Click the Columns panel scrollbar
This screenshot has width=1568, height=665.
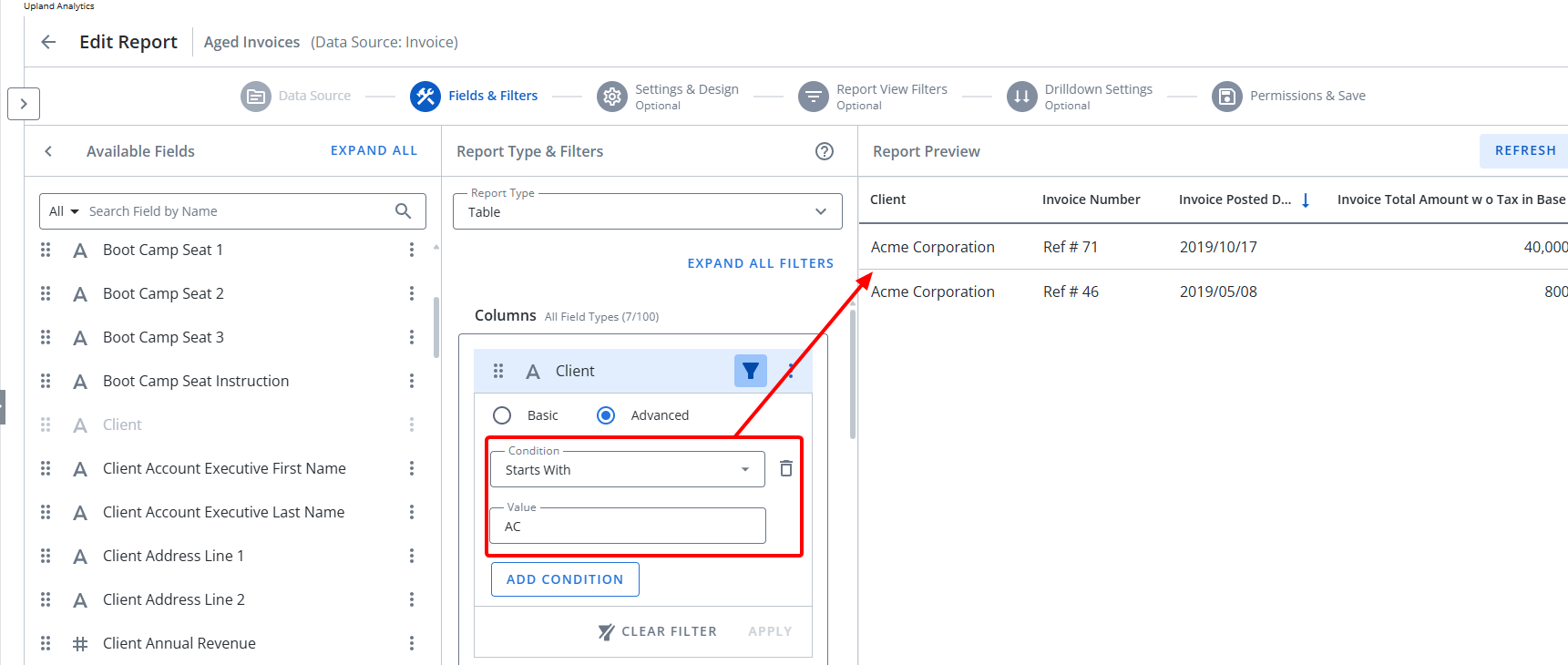(853, 373)
